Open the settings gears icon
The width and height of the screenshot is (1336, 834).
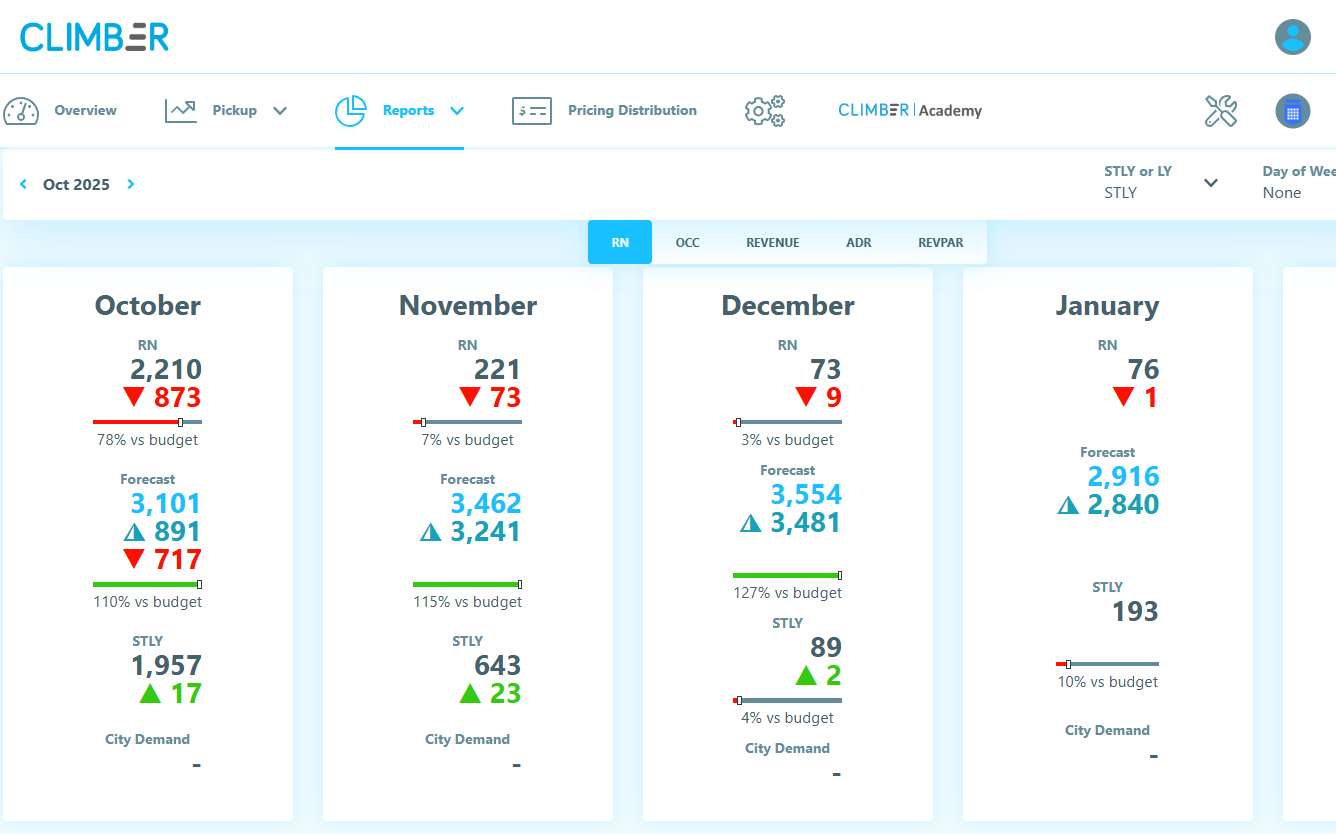pos(765,111)
